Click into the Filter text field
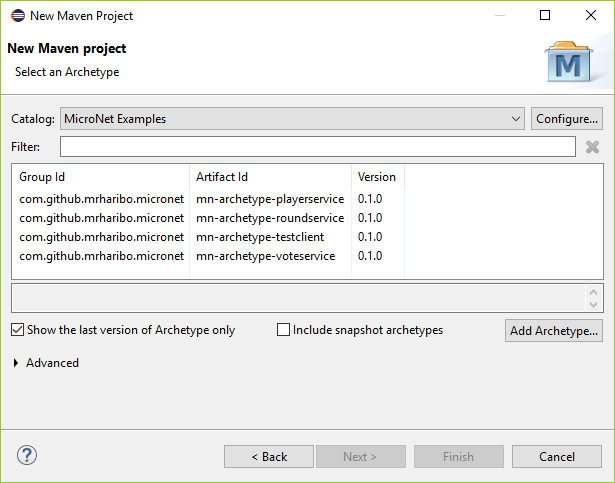Image resolution: width=615 pixels, height=483 pixels. (x=317, y=147)
